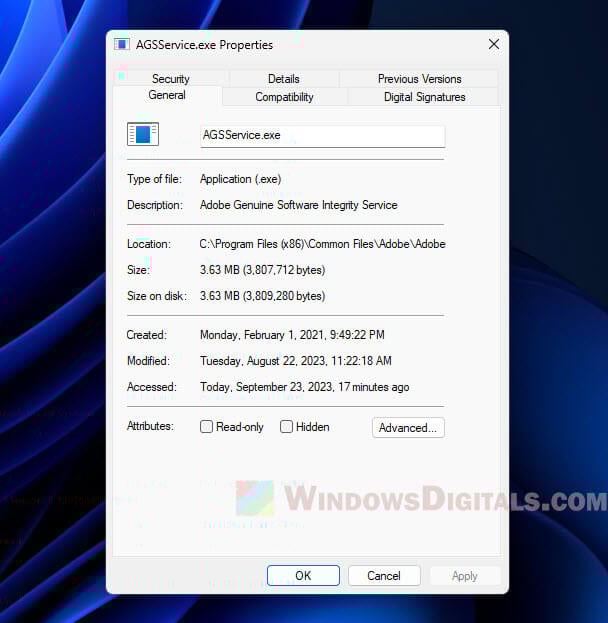Tick the Hidden attribute checkbox

tap(286, 427)
